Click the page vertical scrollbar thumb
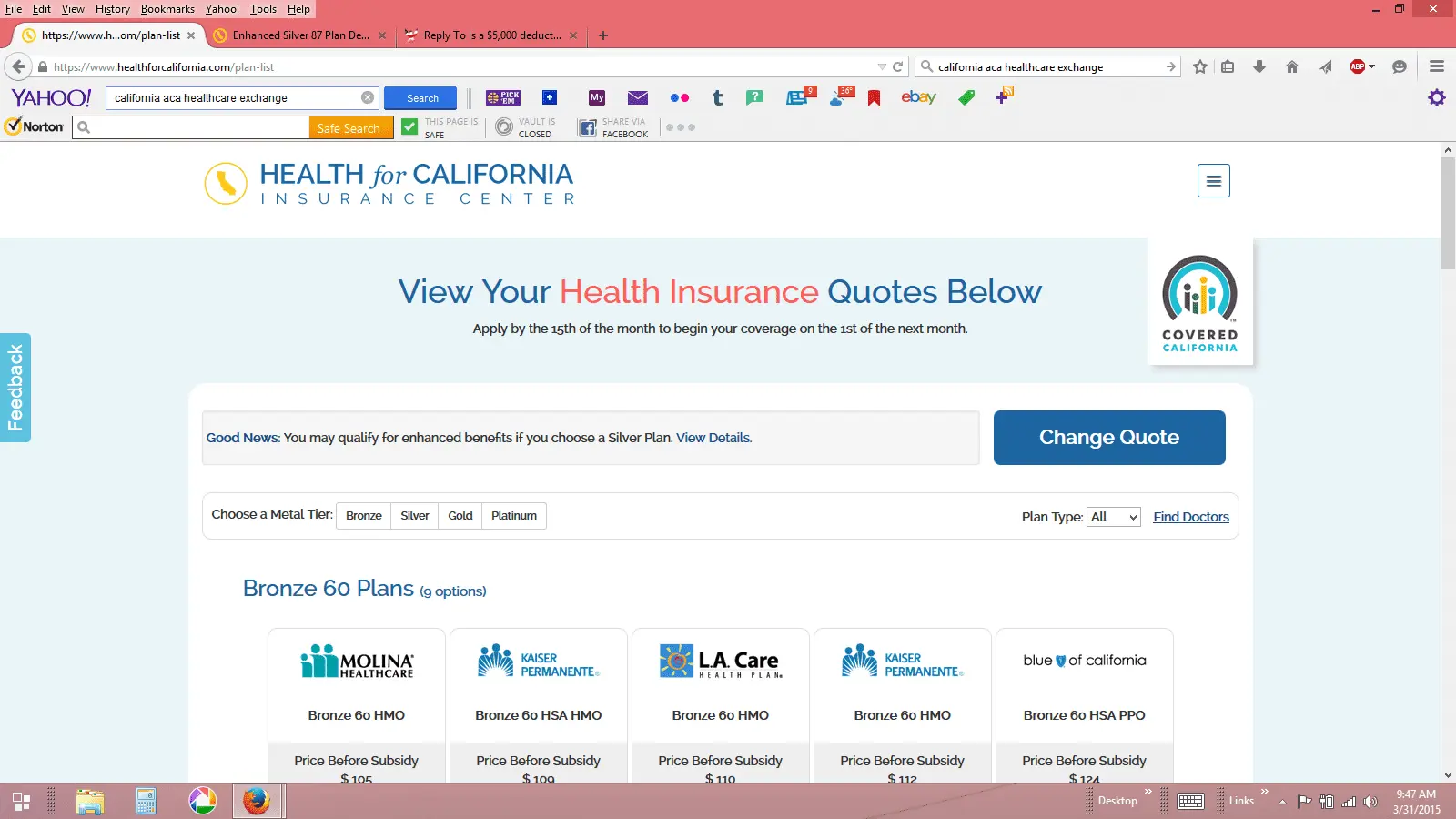 pos(1448,214)
